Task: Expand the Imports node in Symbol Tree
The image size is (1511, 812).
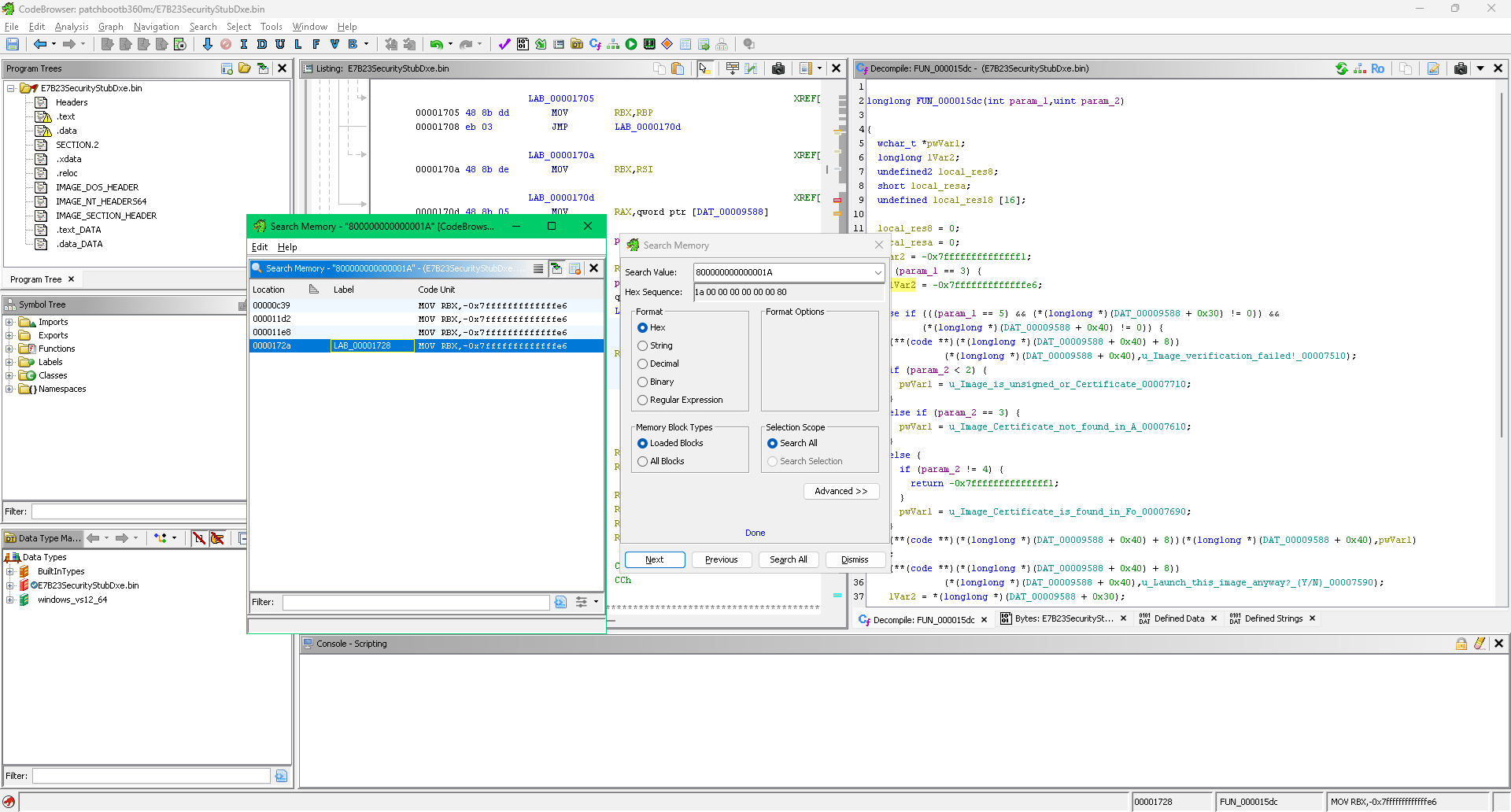Action: click(x=9, y=322)
